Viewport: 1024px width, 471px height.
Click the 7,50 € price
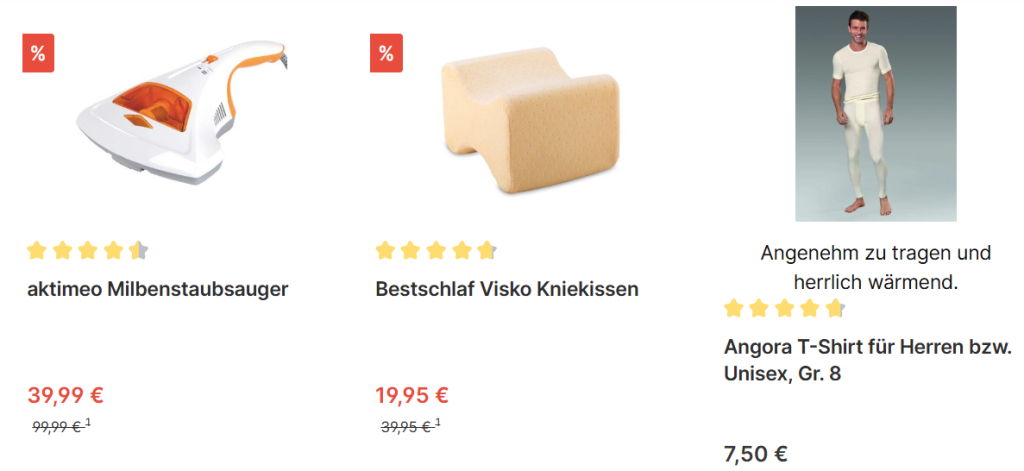click(755, 454)
